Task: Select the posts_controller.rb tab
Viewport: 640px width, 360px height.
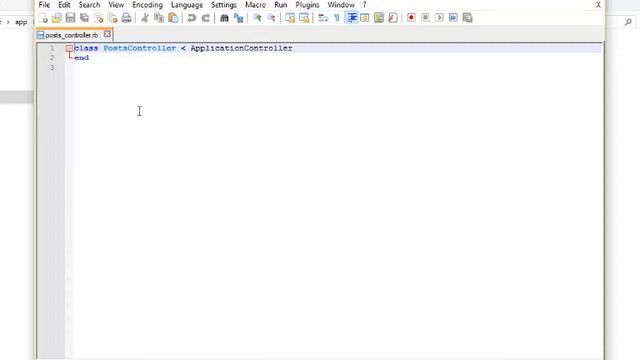Action: point(71,35)
